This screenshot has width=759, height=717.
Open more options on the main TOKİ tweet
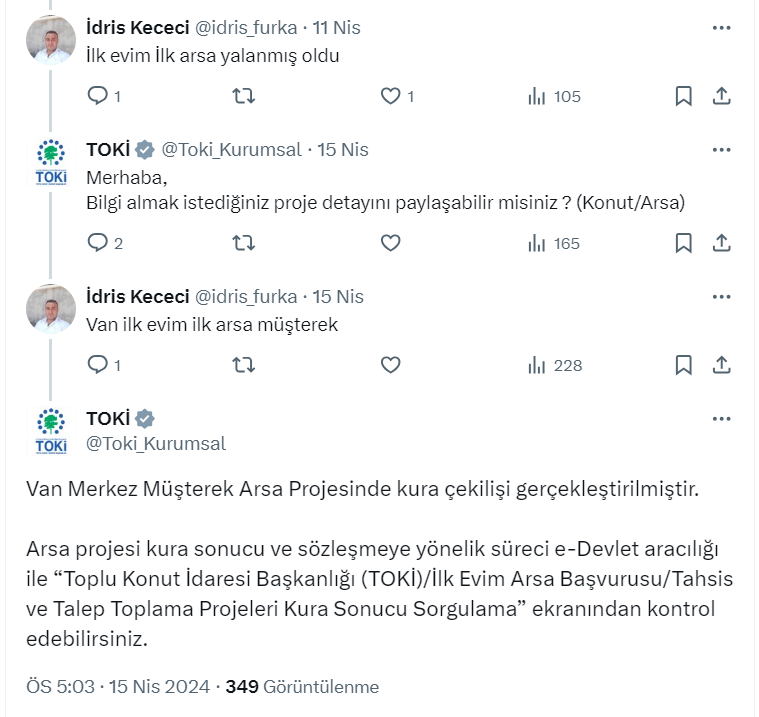(x=721, y=419)
